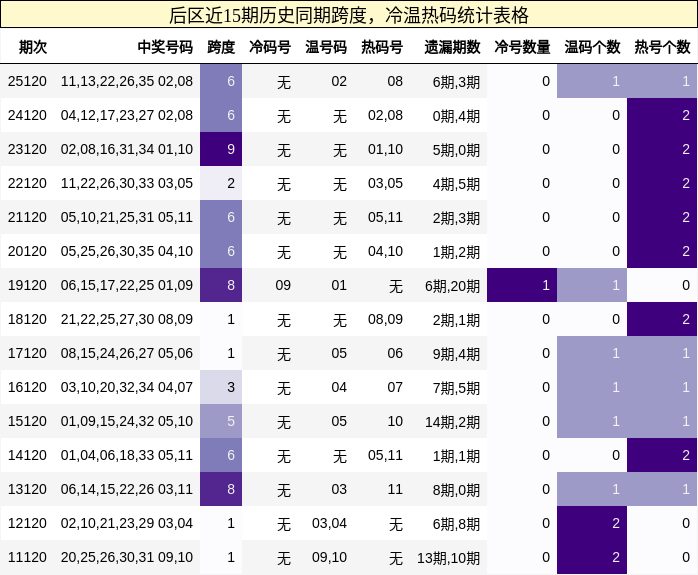
Task: Select the 热码号 column header
Action: 382,47
